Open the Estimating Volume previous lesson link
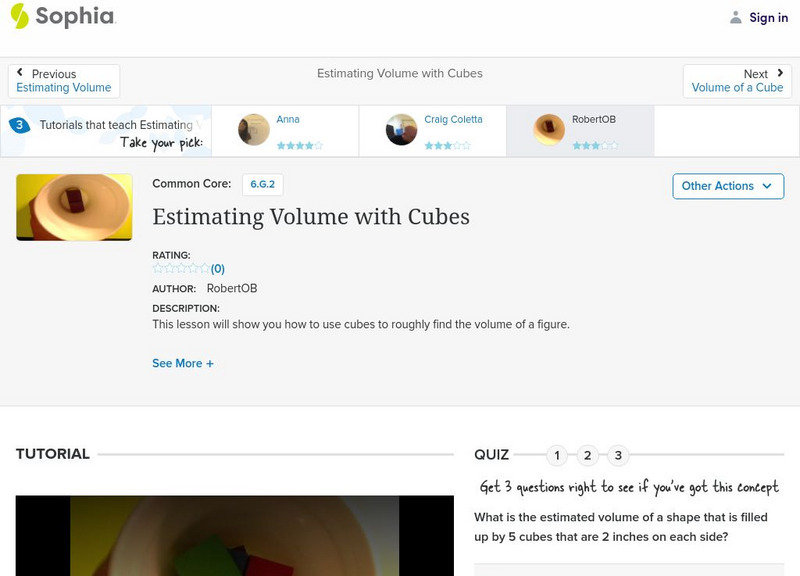Viewport: 800px width, 576px height. point(64,88)
